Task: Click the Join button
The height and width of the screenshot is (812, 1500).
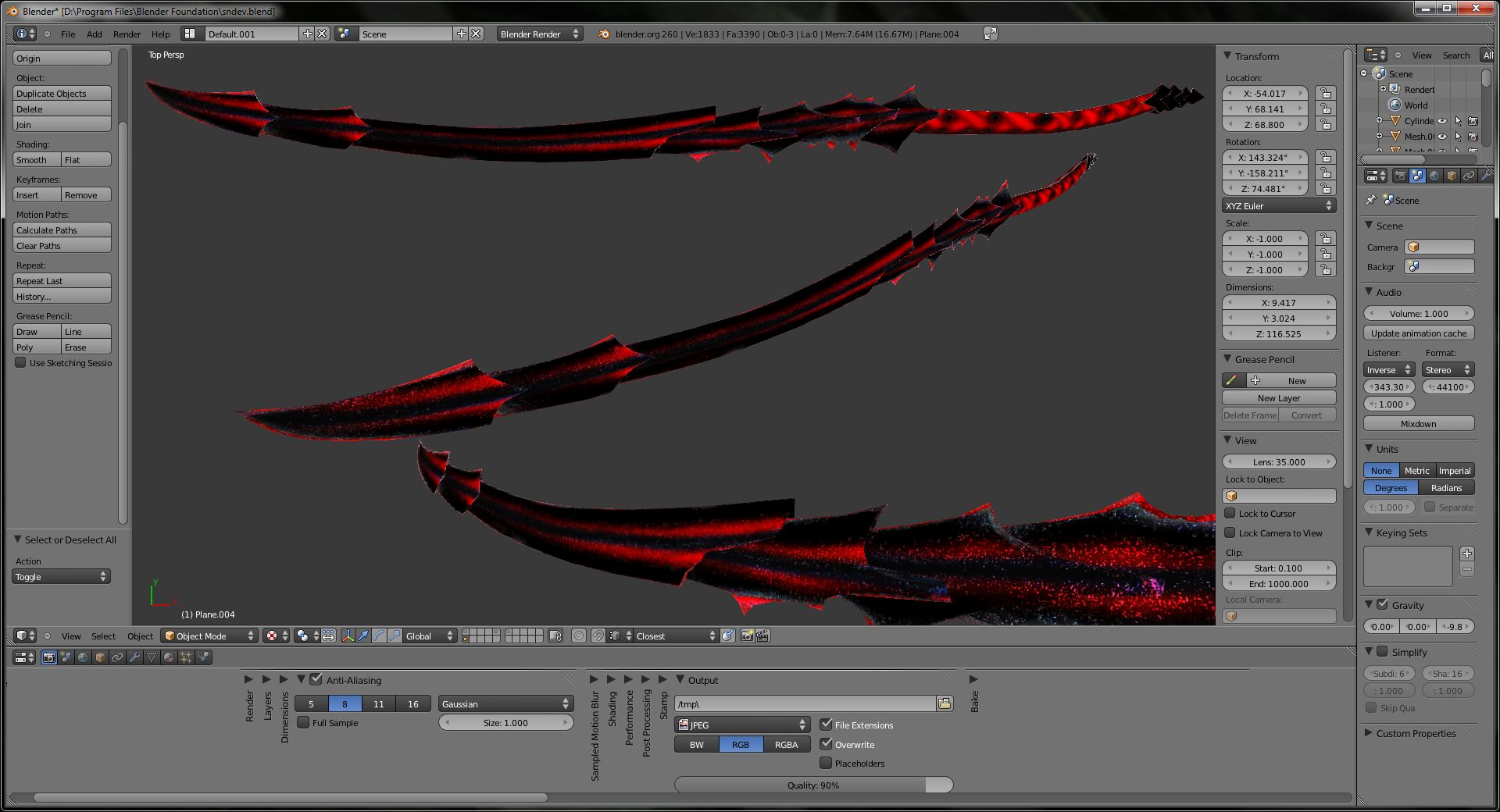Action: click(x=62, y=124)
